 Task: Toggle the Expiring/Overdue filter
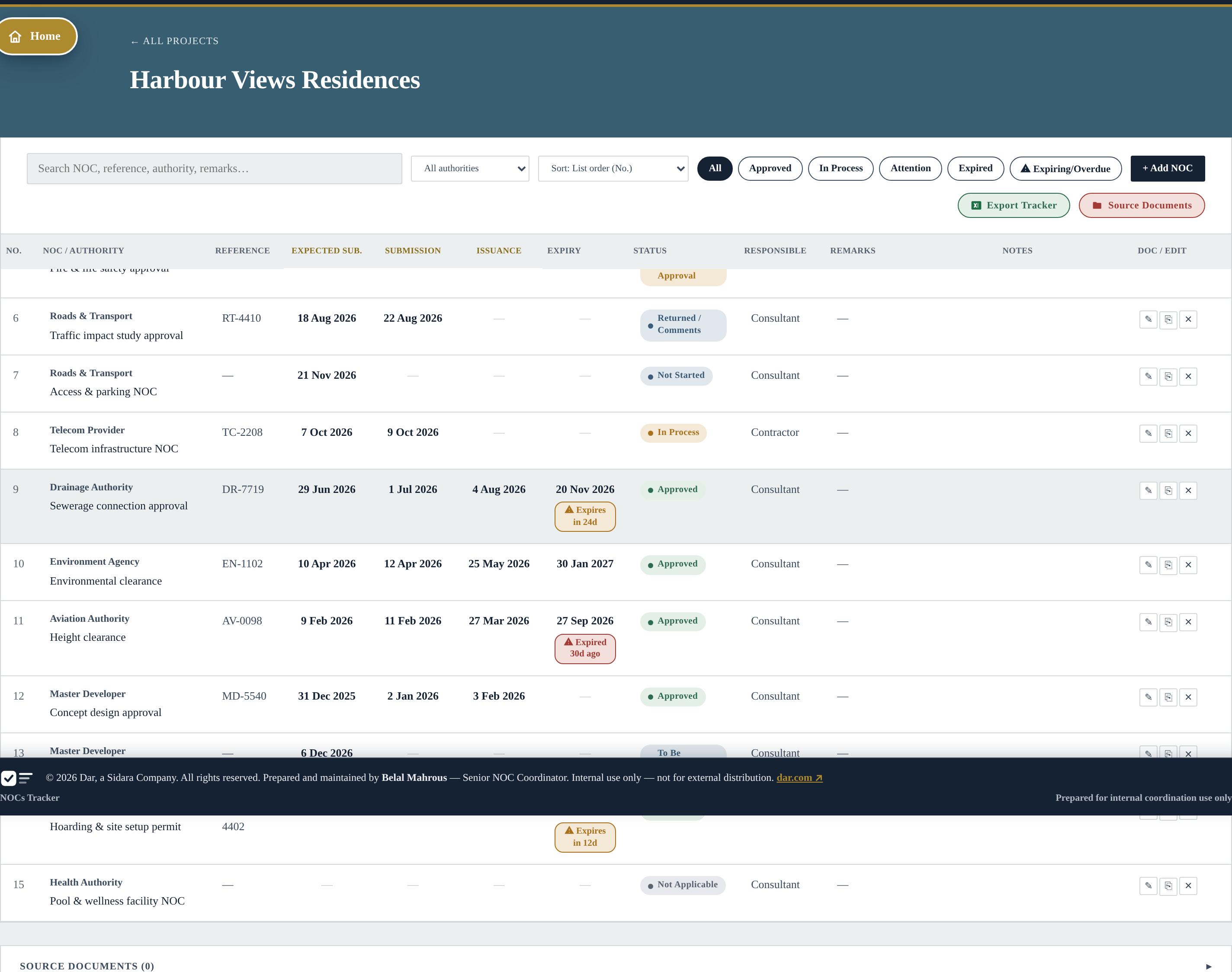click(1065, 169)
